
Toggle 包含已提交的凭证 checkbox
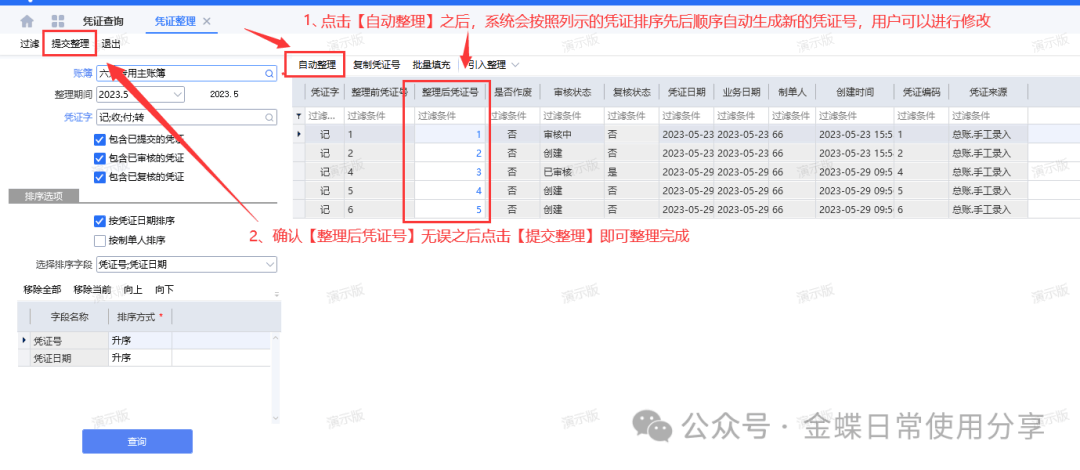click(x=99, y=139)
